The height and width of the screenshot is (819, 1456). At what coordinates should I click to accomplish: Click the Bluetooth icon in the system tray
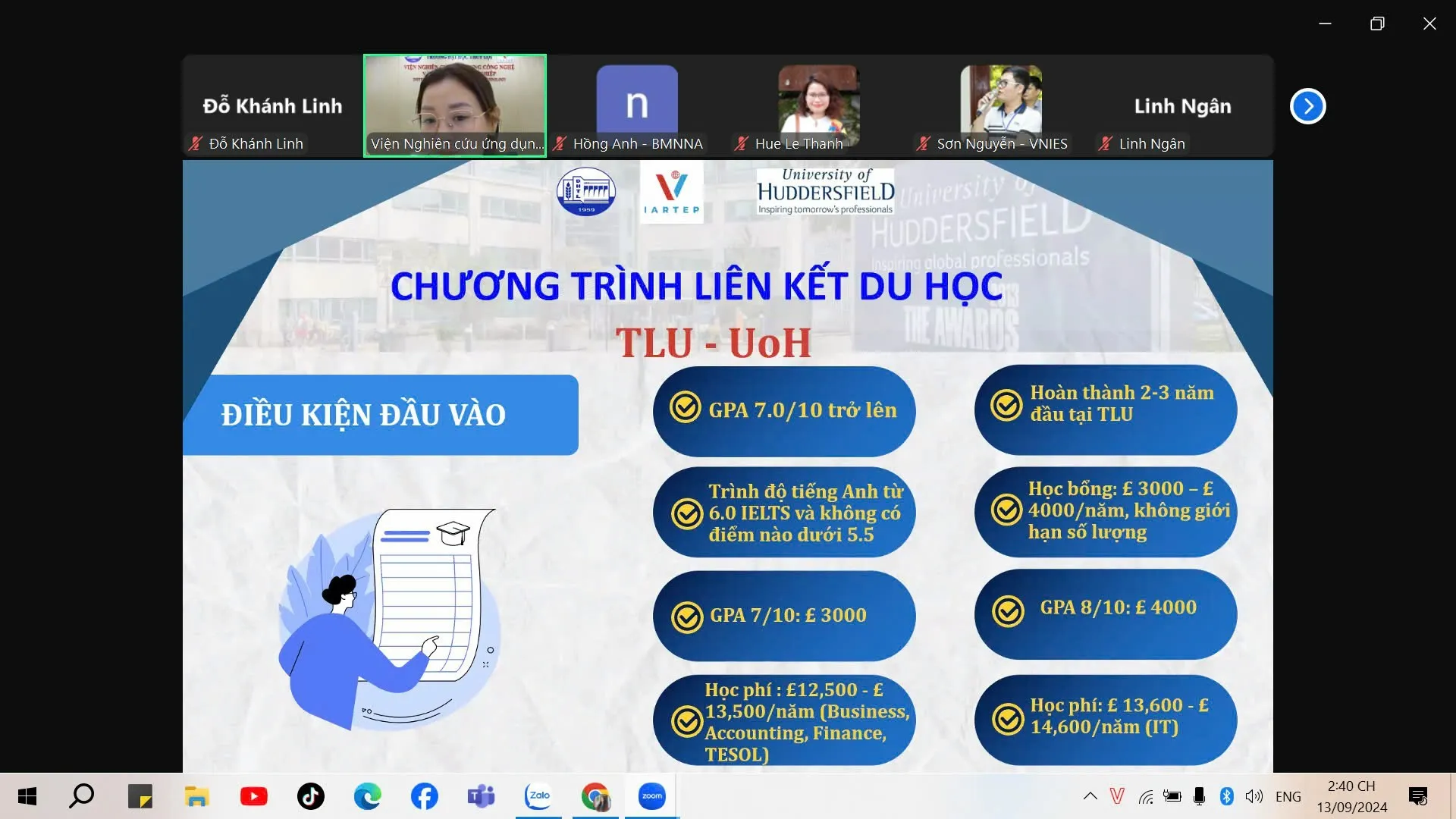coord(1227,796)
